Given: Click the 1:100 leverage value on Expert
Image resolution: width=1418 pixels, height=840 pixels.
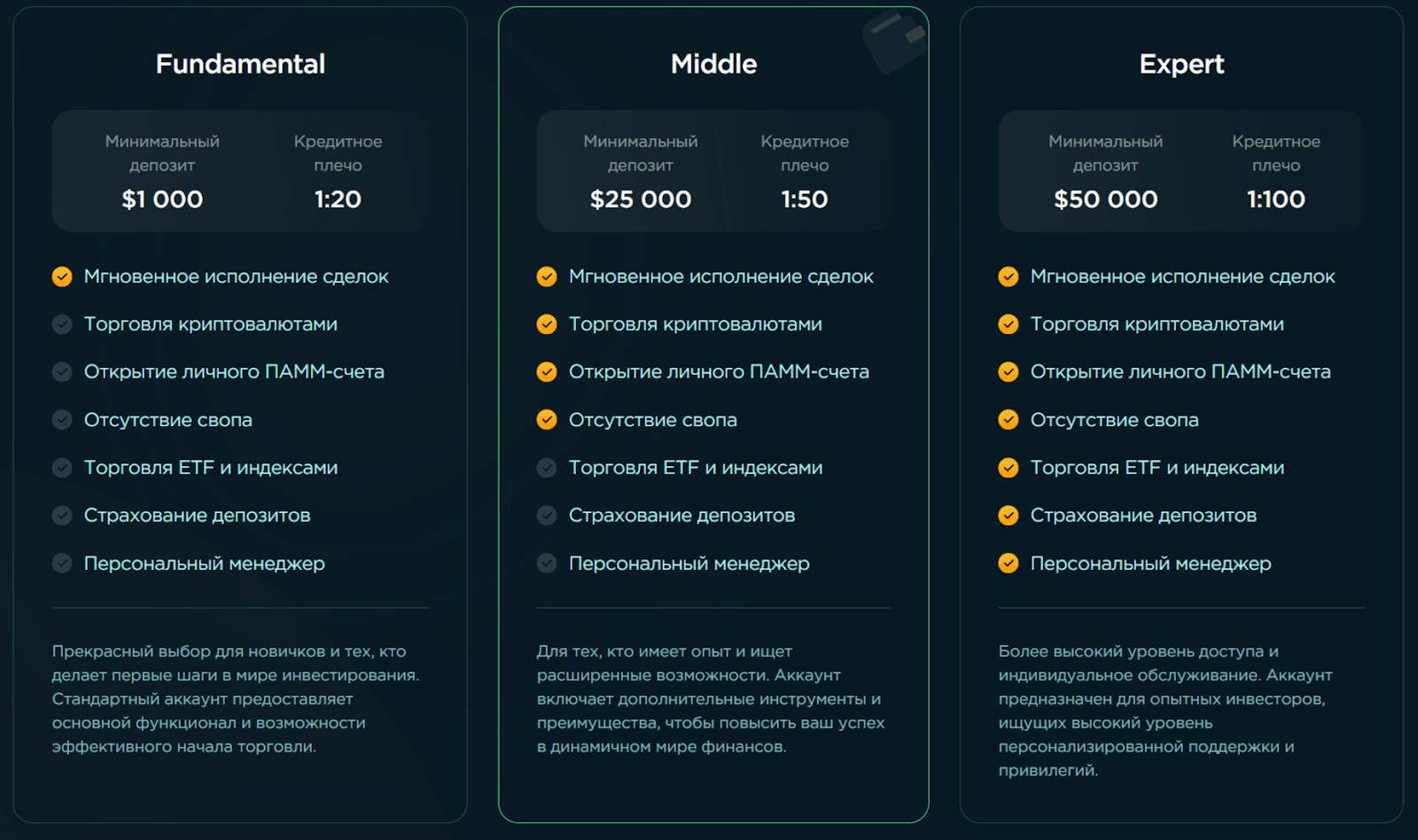Looking at the screenshot, I should (x=1276, y=199).
